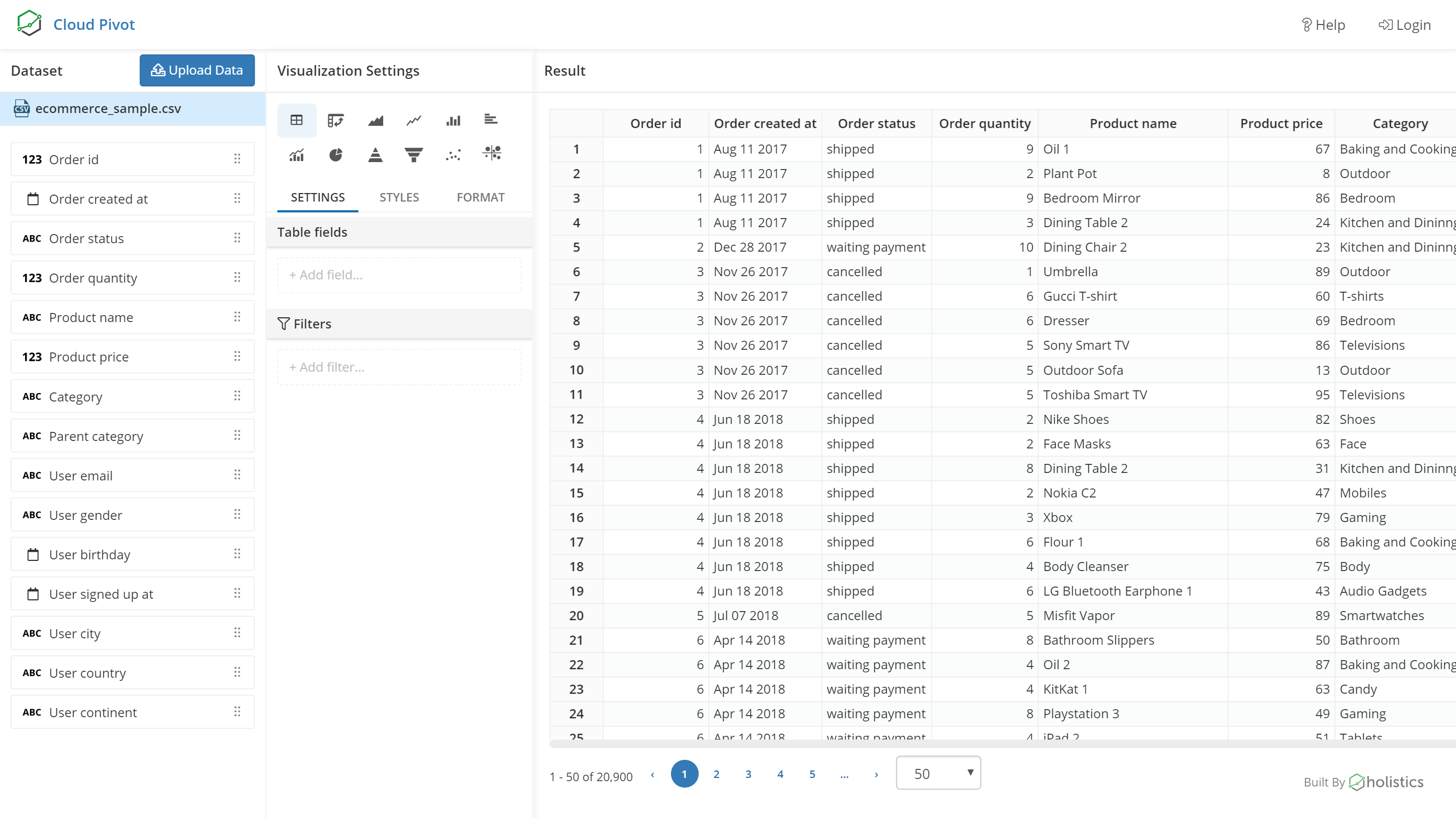The image size is (1456, 819).
Task: Click the Add field input in Table fields
Action: [x=399, y=274]
